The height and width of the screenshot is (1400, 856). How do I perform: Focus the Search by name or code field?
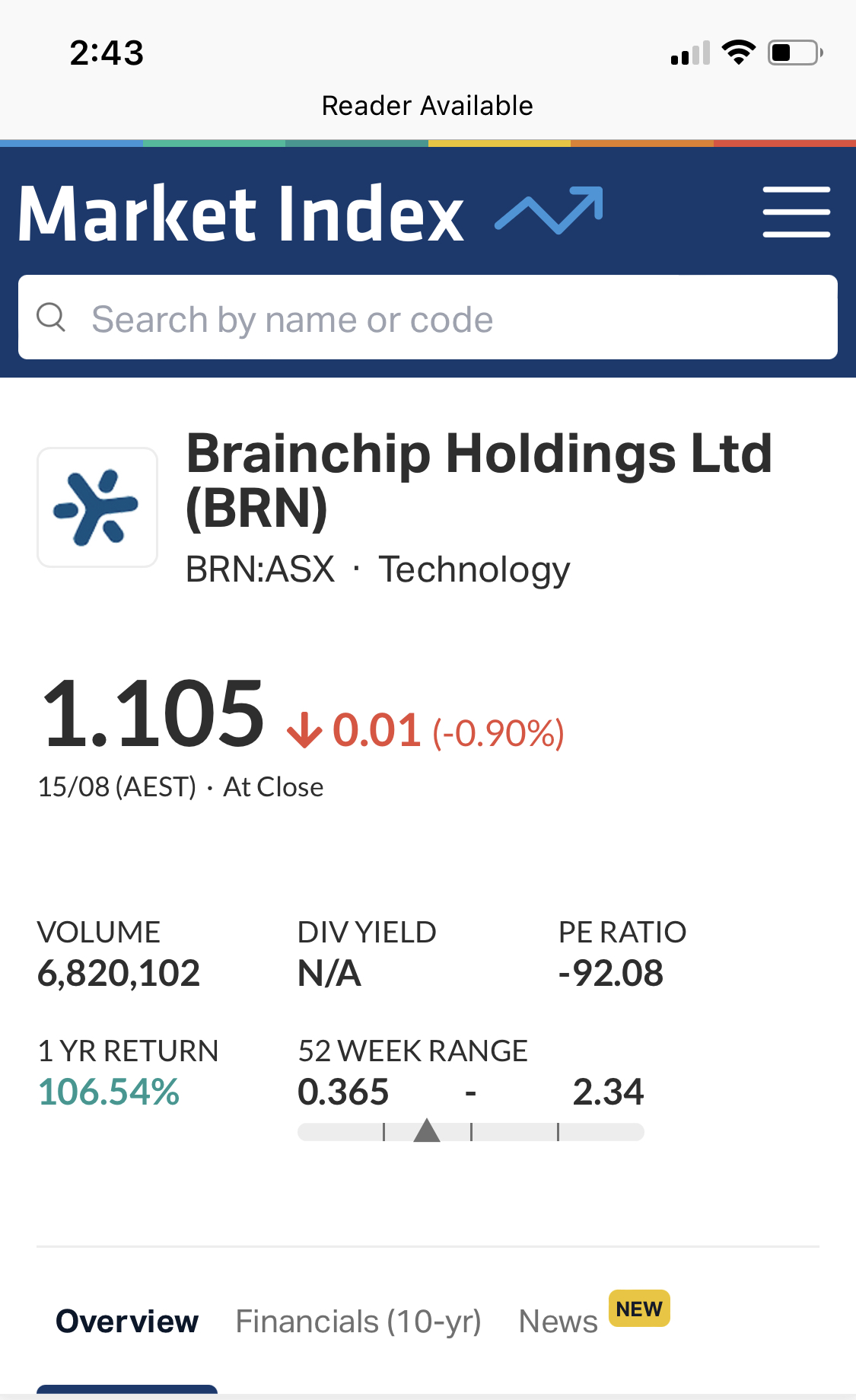tap(441, 318)
